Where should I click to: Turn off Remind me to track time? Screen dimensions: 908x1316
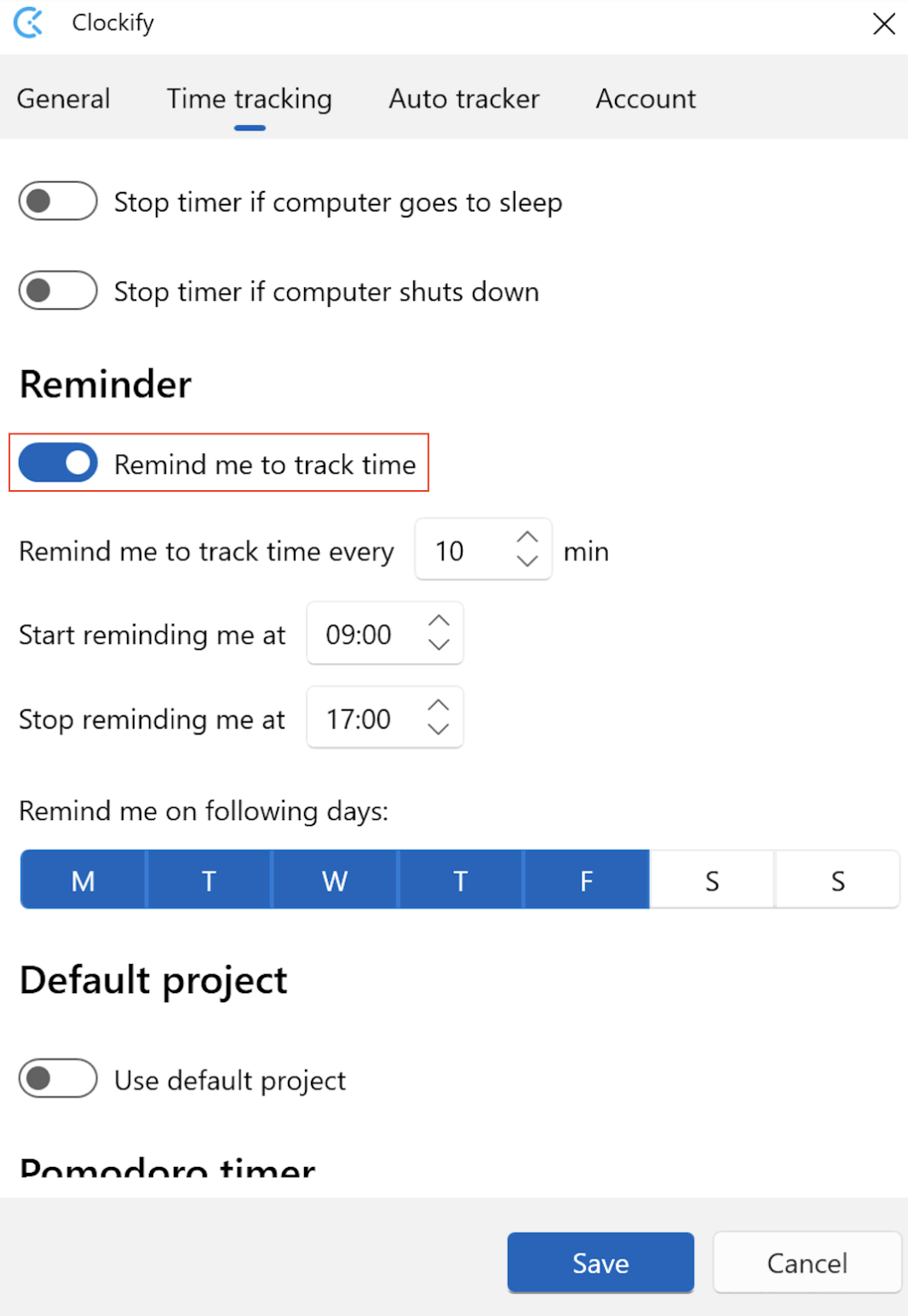(57, 463)
